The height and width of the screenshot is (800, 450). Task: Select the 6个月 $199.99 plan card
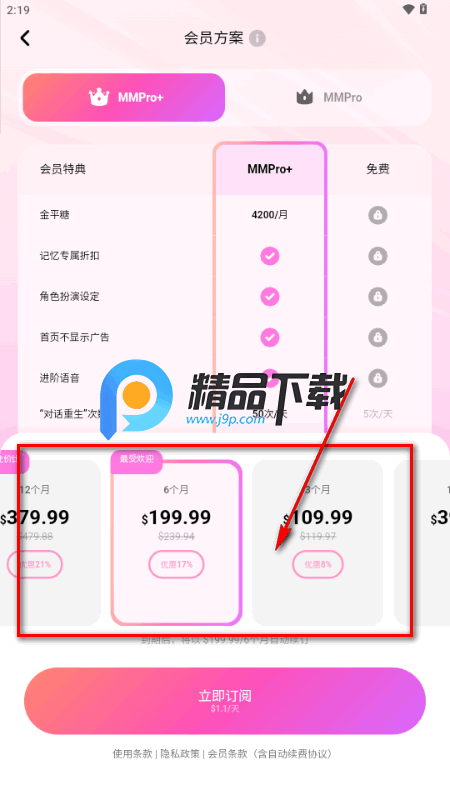pos(177,542)
